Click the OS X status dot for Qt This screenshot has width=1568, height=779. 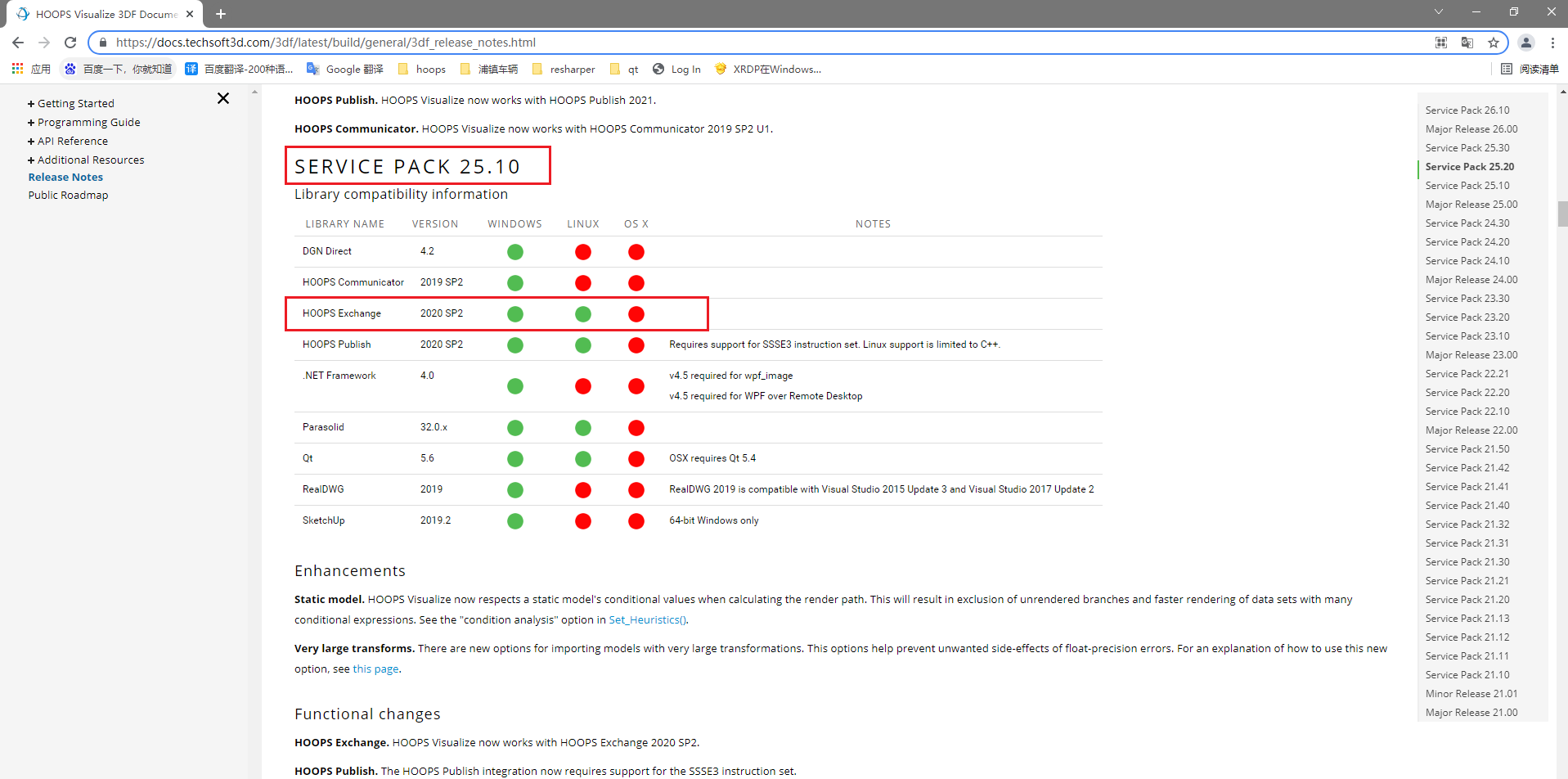(x=636, y=459)
